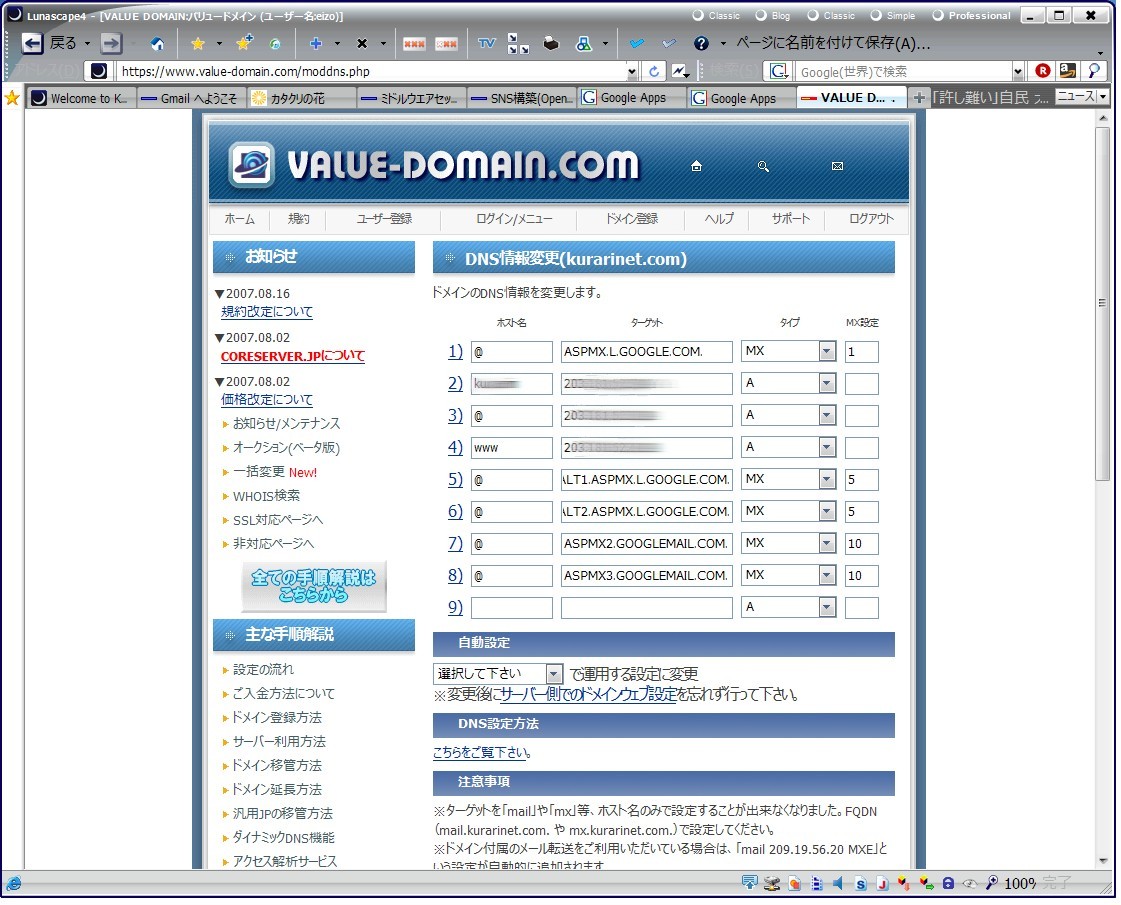Go back with the 戻る arrow button
The height and width of the screenshot is (905, 1121).
pos(33,44)
